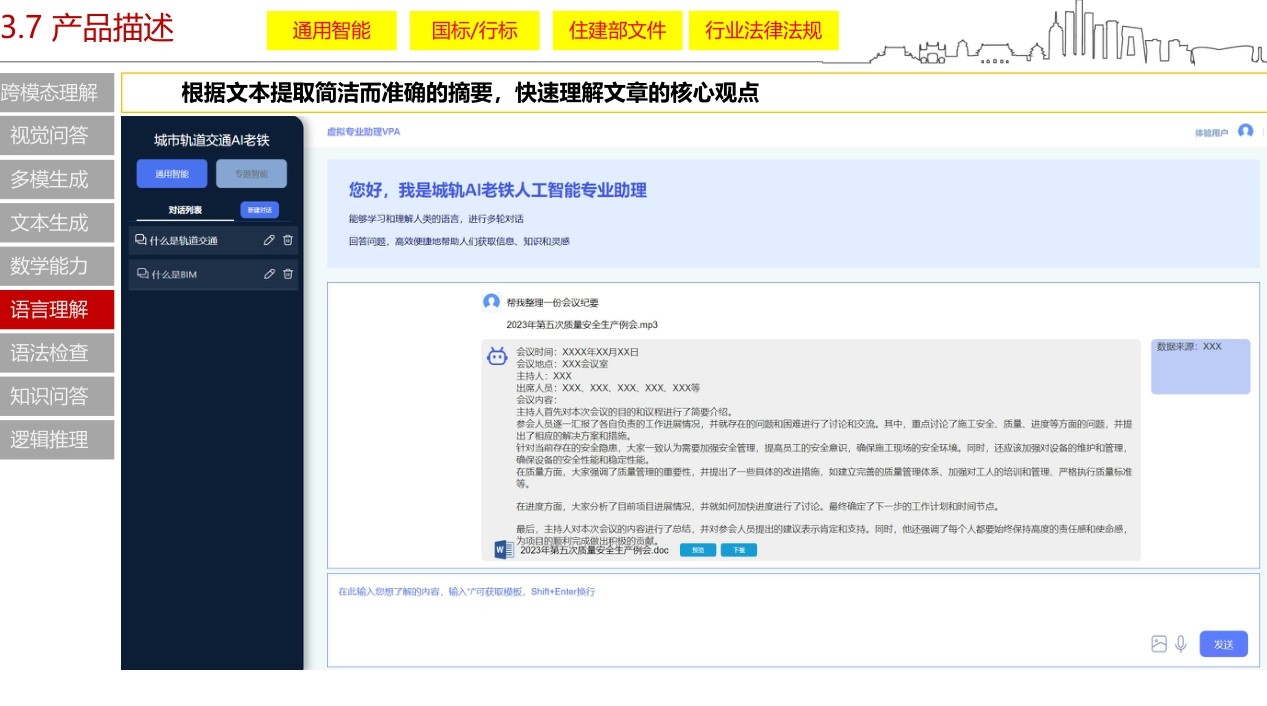1267x706 pixels.
Task: Open the 通用智能 yellow header tab
Action: 332,30
